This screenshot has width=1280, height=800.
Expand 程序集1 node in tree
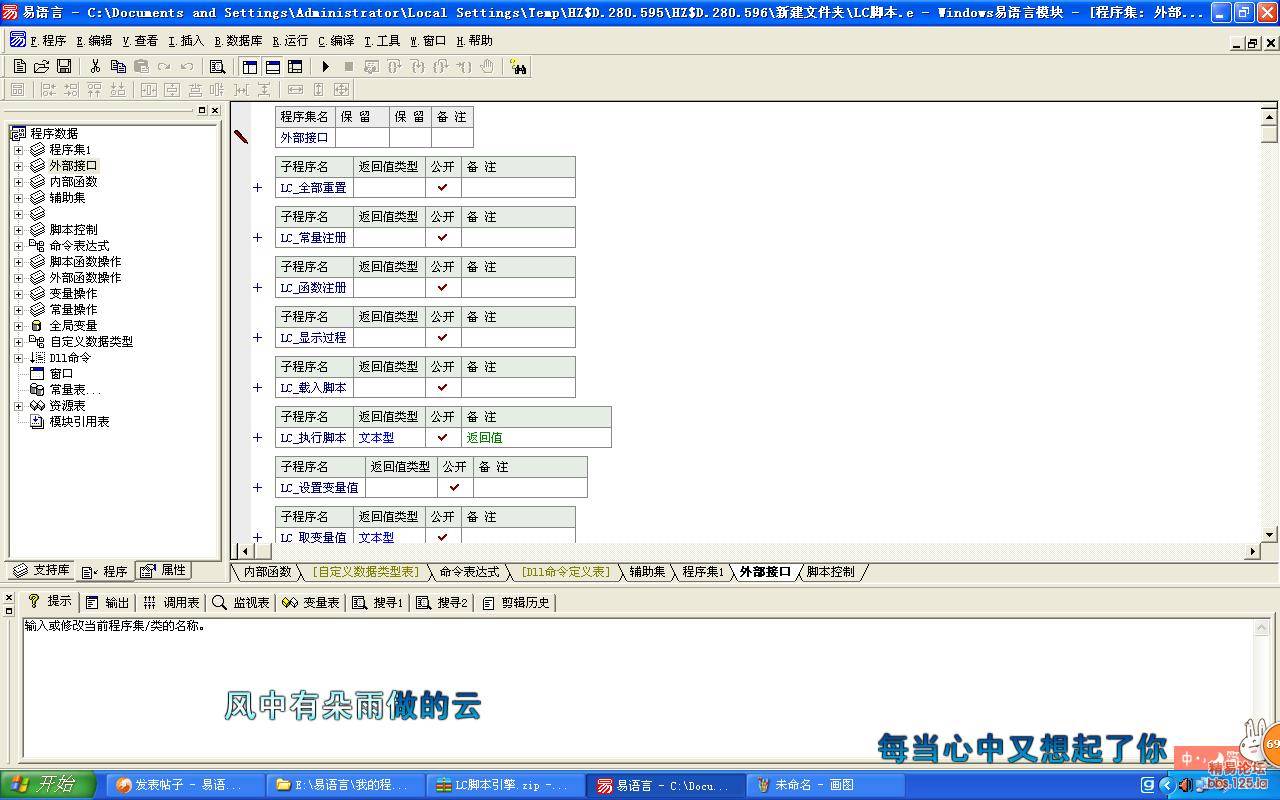tap(18, 149)
